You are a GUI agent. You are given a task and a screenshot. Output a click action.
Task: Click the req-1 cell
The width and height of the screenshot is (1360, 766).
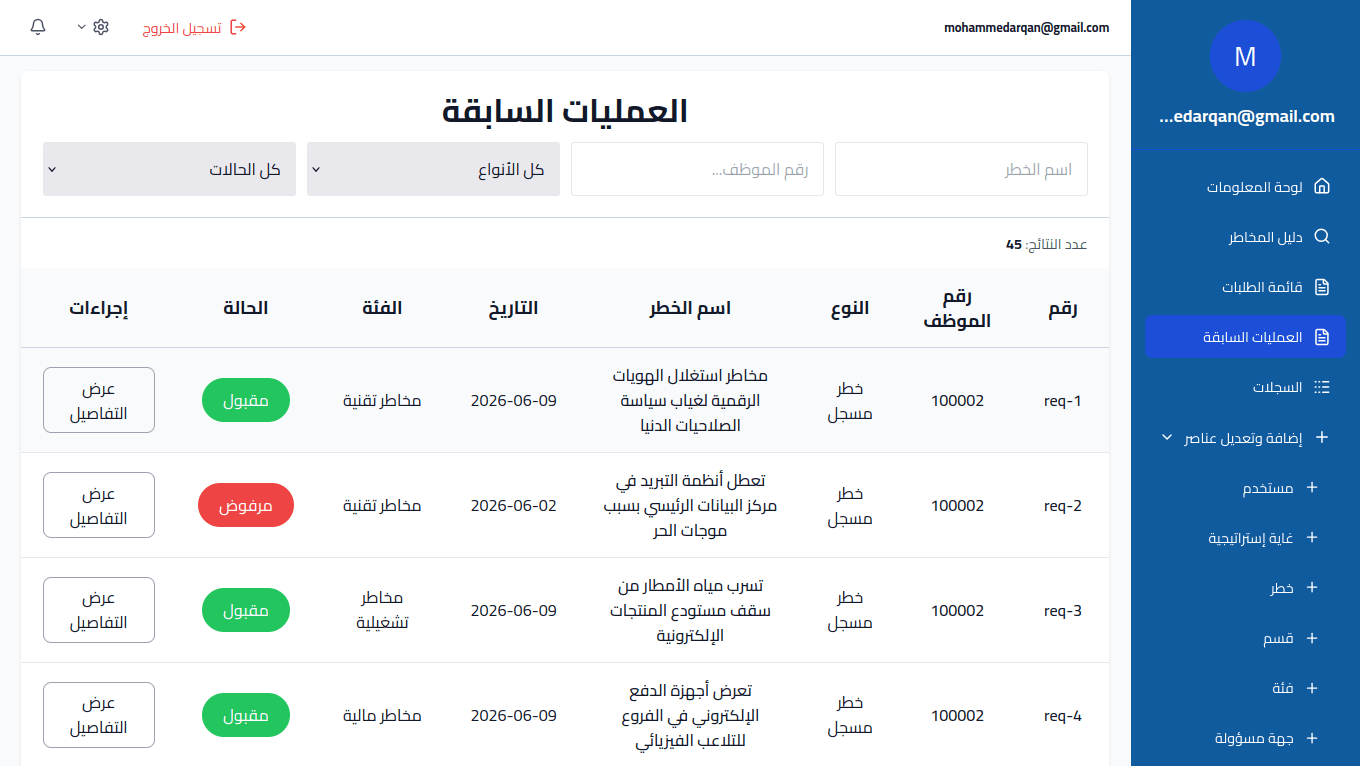(1063, 400)
